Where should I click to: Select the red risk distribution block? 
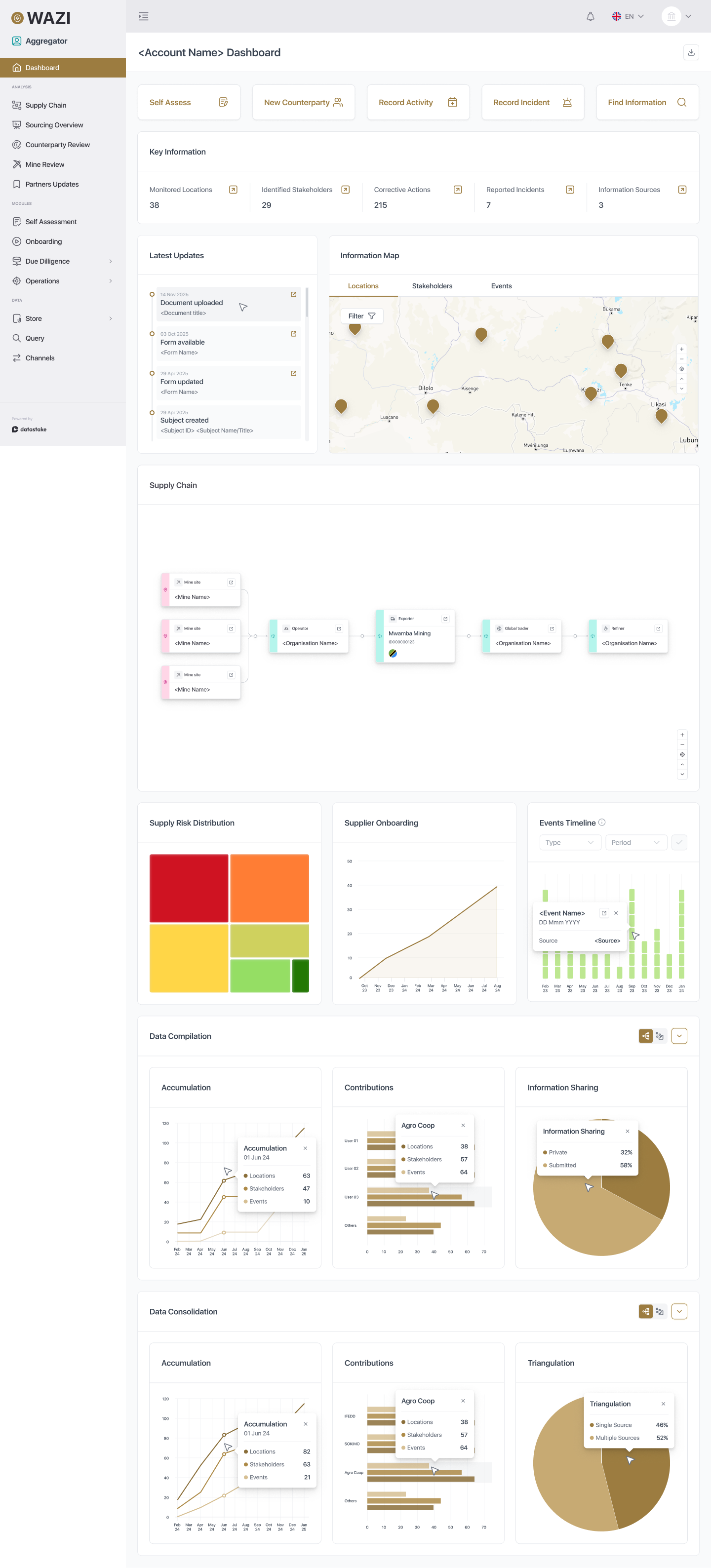pyautogui.click(x=189, y=888)
